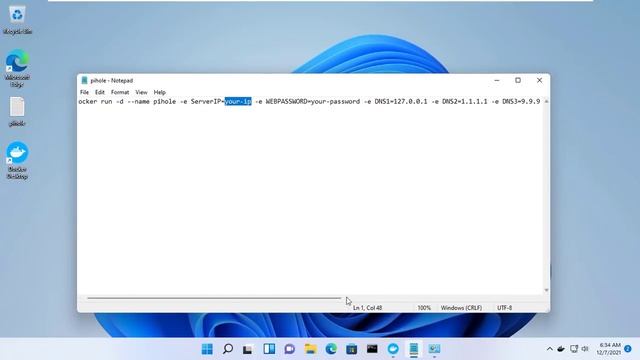Click the Docker whale tray icon
Viewport: 640px width, 360px height.
click(x=561, y=349)
